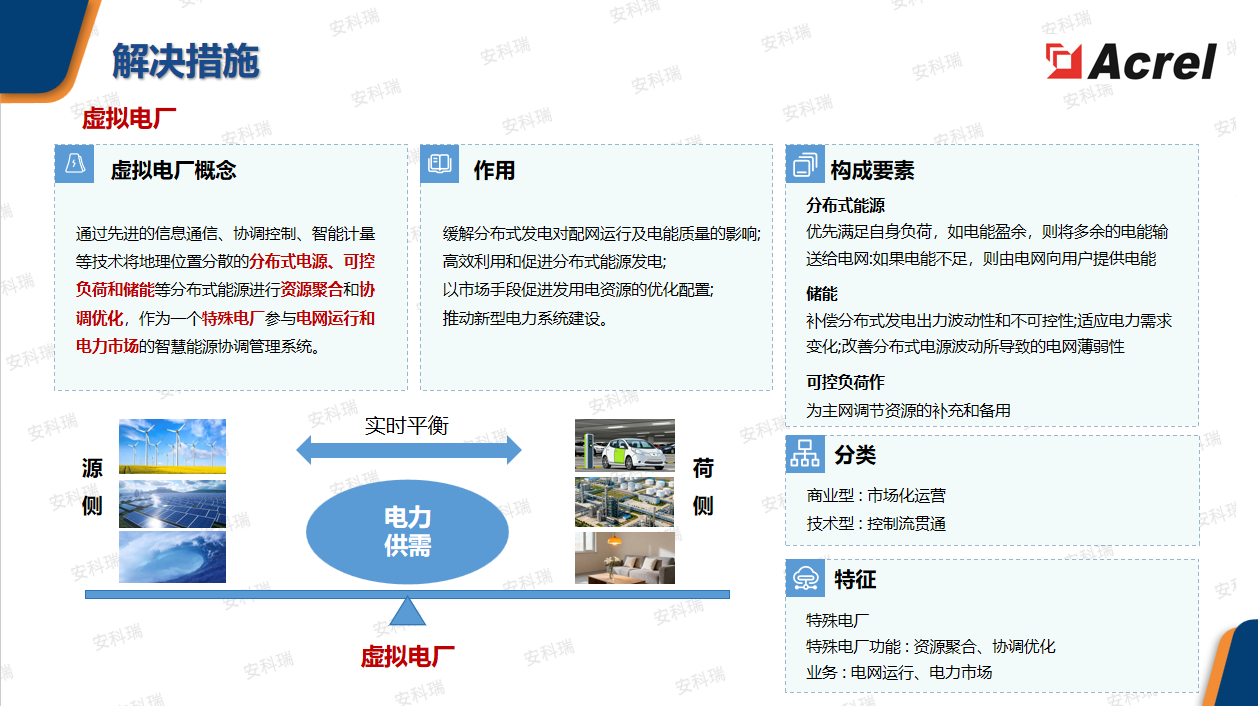1258x706 pixels.
Task: Select the electric car charging photo
Action: (x=625, y=445)
